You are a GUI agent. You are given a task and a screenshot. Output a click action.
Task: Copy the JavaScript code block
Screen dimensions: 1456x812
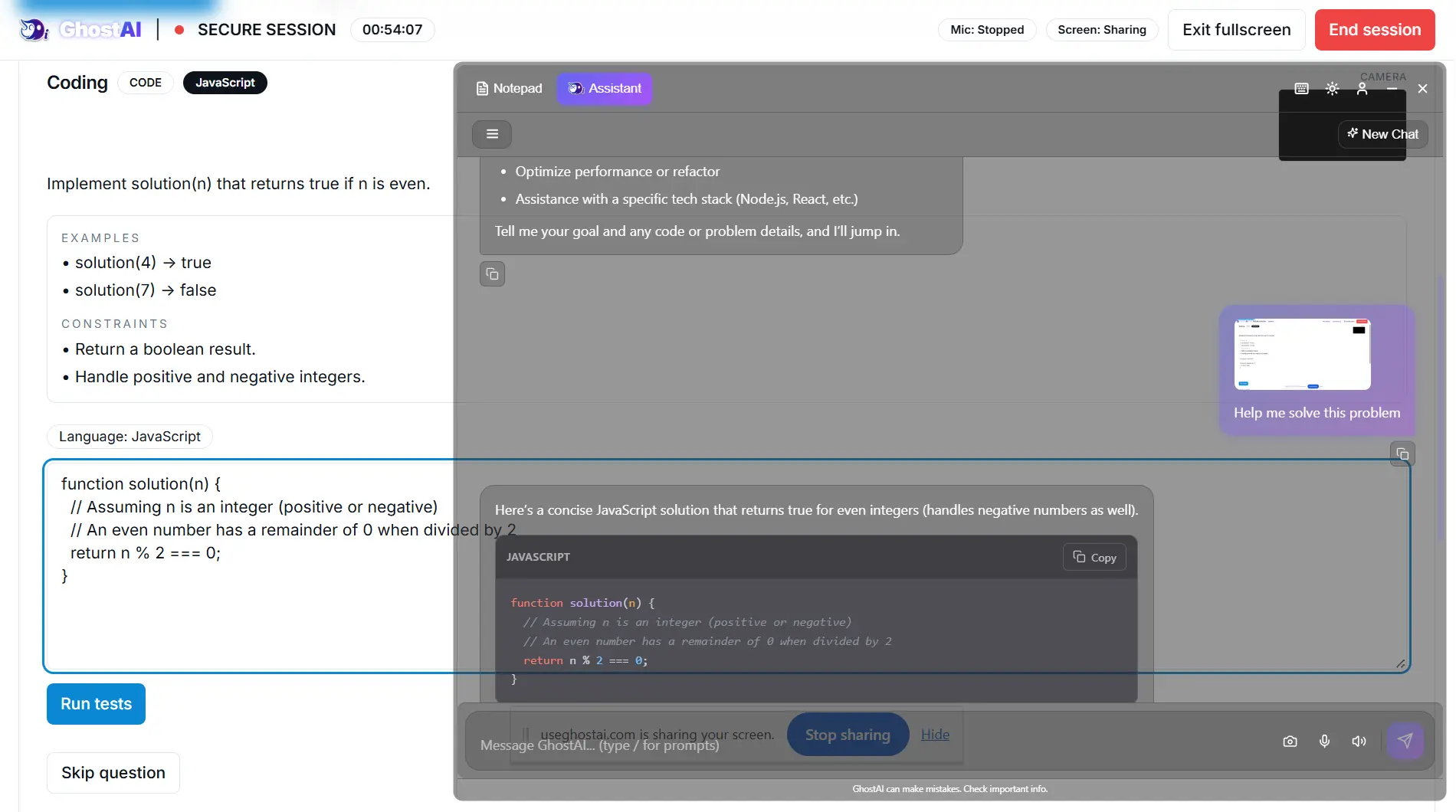point(1094,557)
